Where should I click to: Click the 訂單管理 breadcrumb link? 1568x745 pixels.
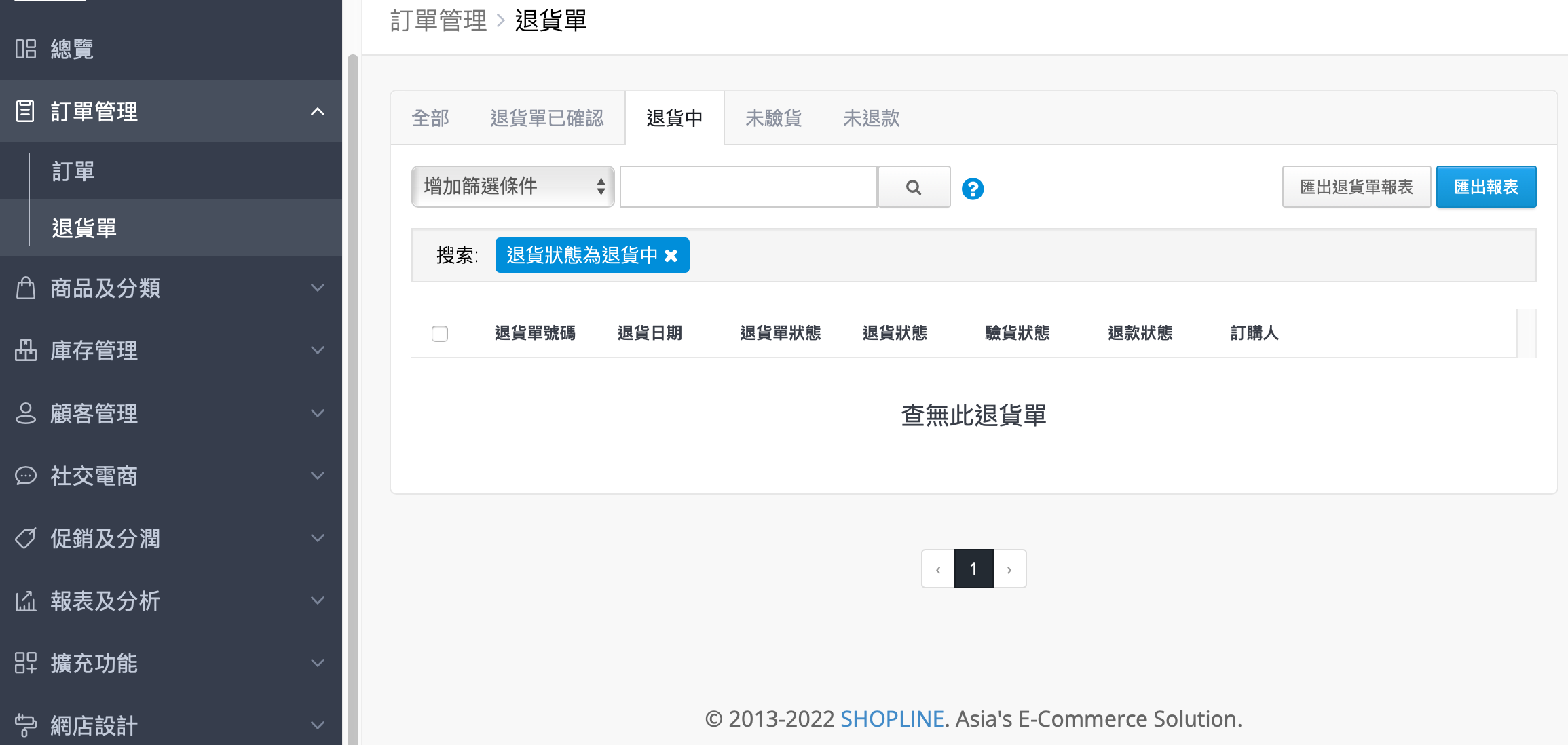coord(438,21)
